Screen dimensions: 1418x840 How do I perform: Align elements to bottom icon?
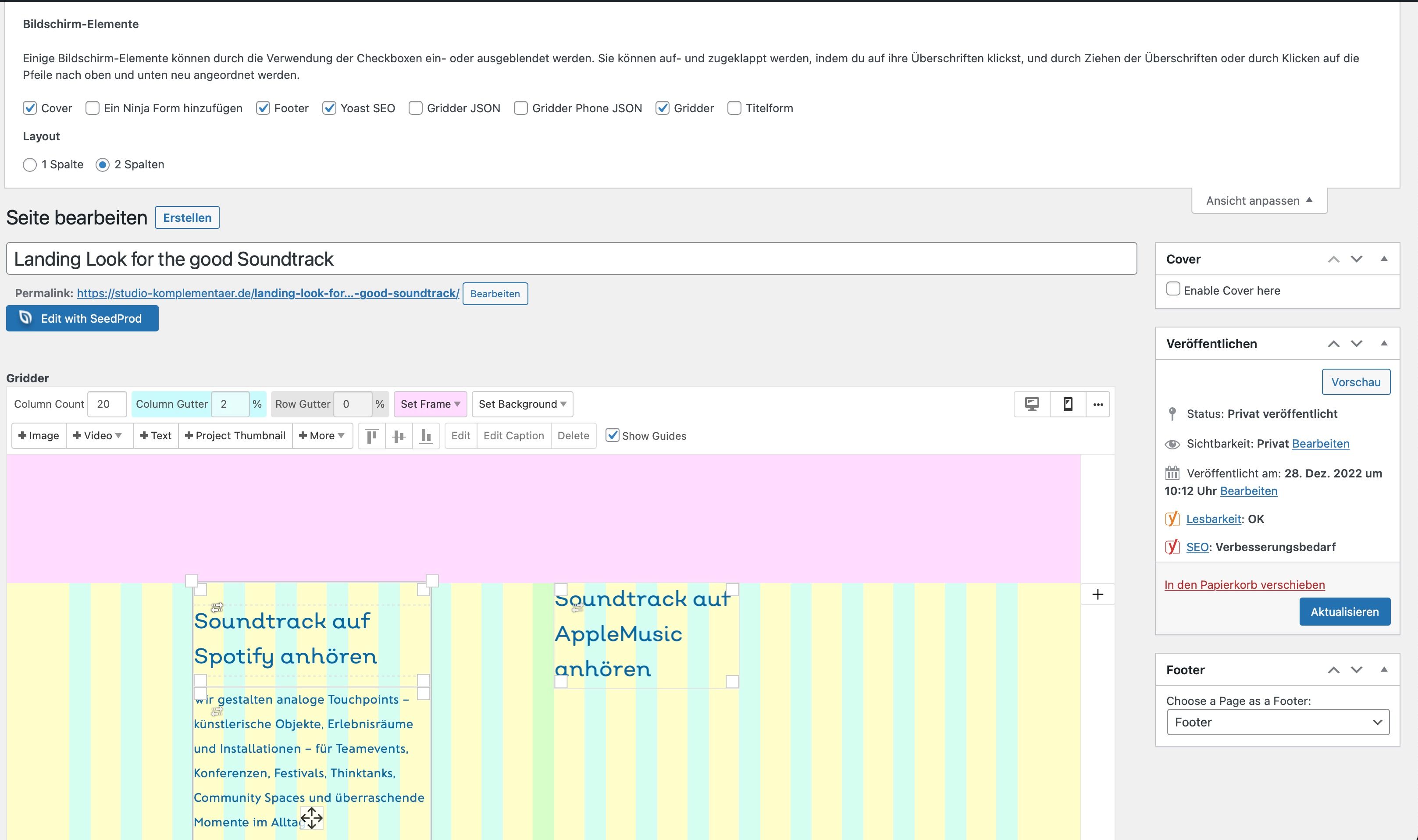tap(426, 436)
